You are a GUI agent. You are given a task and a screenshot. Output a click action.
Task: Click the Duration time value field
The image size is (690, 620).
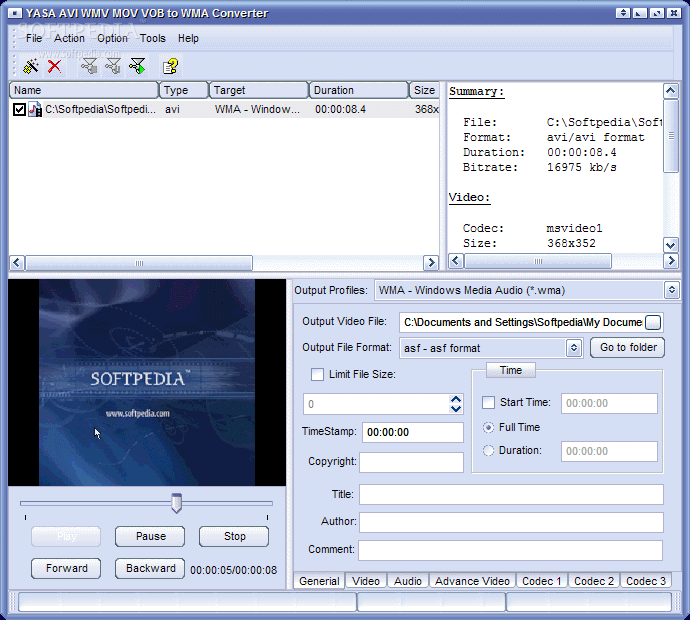tap(609, 451)
